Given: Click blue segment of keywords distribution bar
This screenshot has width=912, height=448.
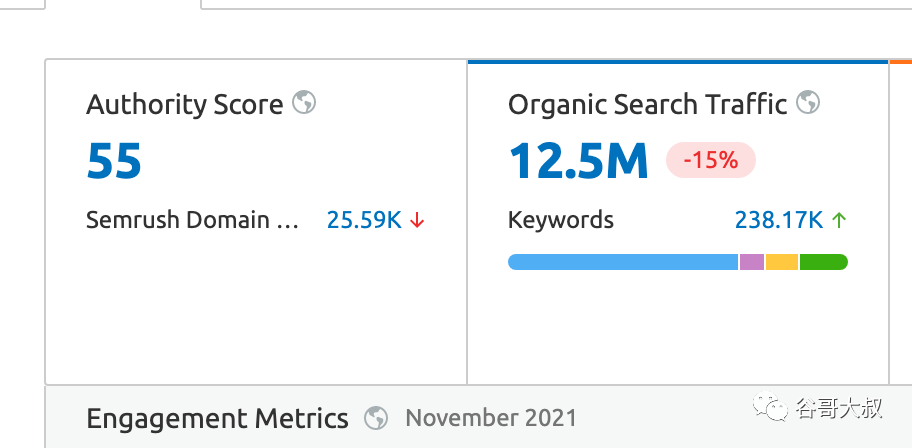Looking at the screenshot, I should (x=622, y=262).
